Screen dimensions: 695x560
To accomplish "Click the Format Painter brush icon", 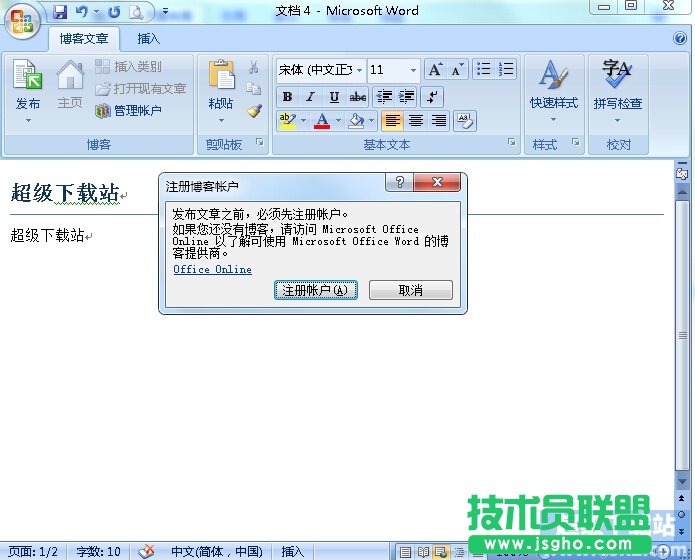I will point(254,110).
